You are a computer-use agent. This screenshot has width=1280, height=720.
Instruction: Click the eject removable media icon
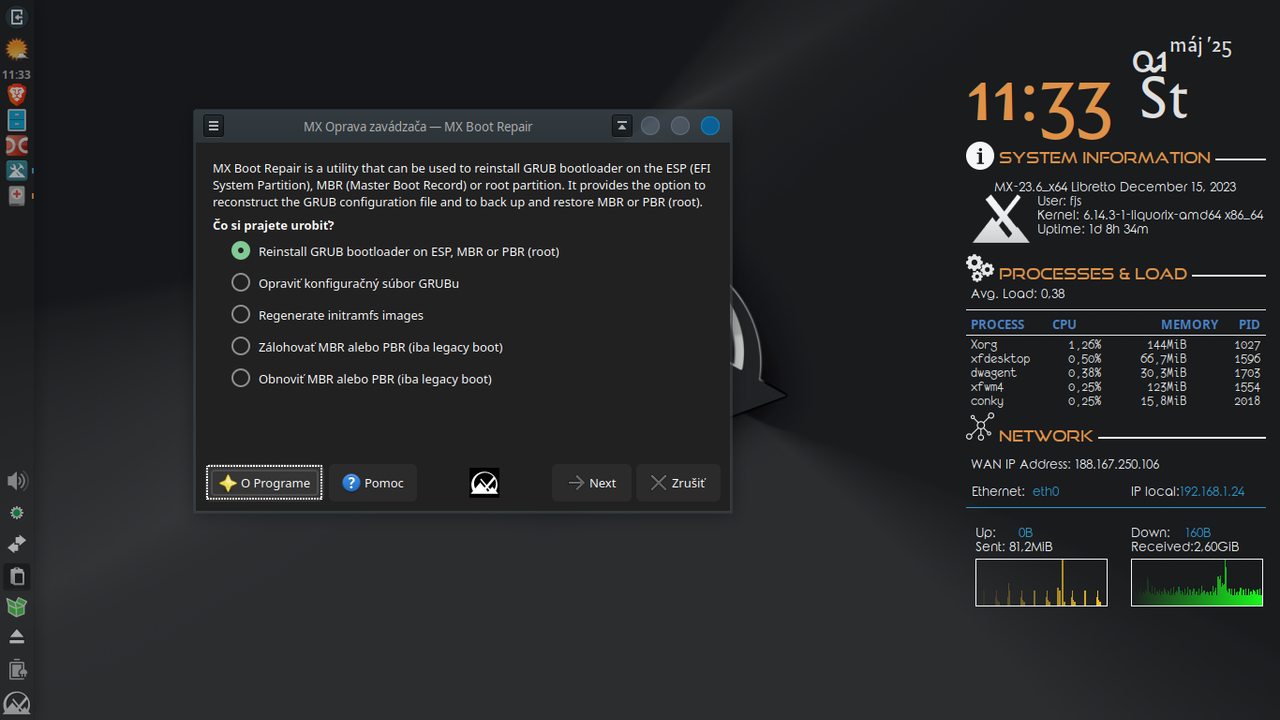click(16, 637)
